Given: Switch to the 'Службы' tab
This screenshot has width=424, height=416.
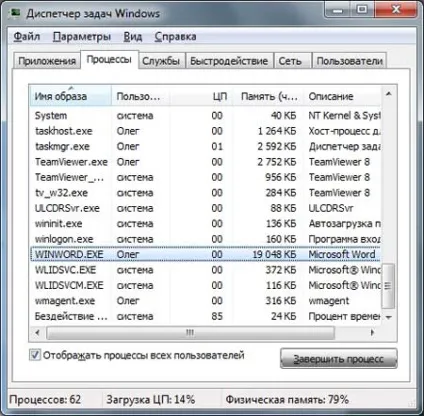Looking at the screenshot, I should pos(161,61).
